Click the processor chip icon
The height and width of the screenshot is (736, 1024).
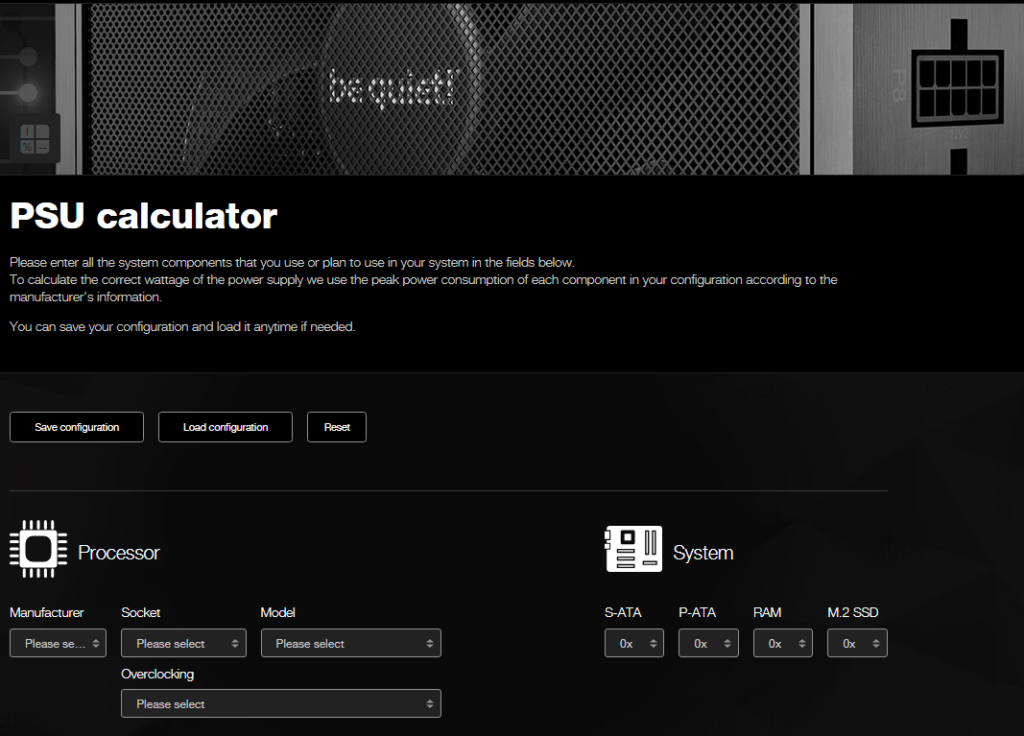(38, 548)
